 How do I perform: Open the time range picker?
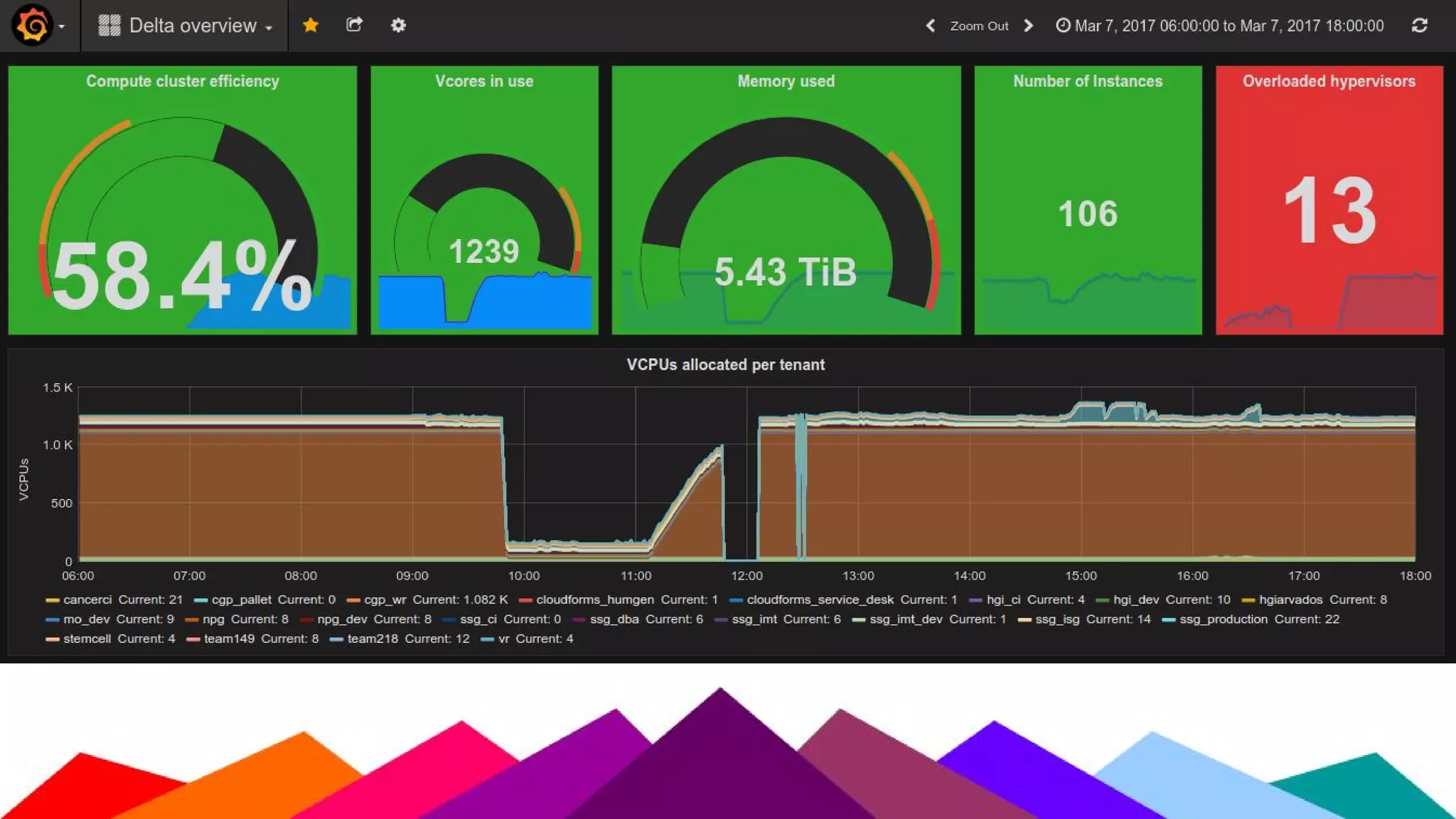[x=1220, y=26]
